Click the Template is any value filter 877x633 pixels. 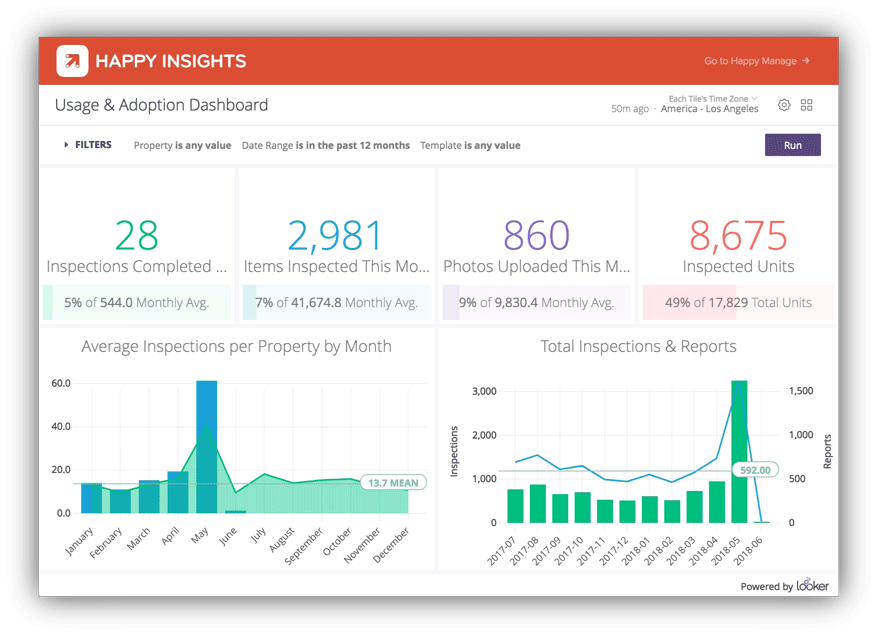point(470,145)
